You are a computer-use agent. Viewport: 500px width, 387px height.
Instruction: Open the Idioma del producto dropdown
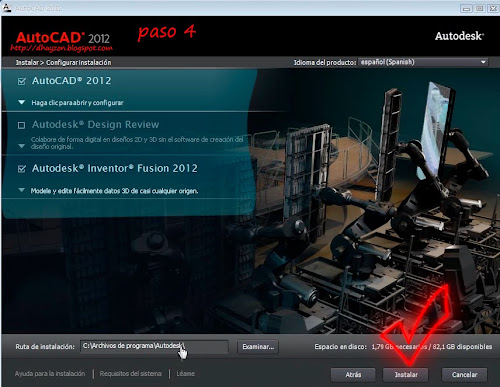point(423,62)
